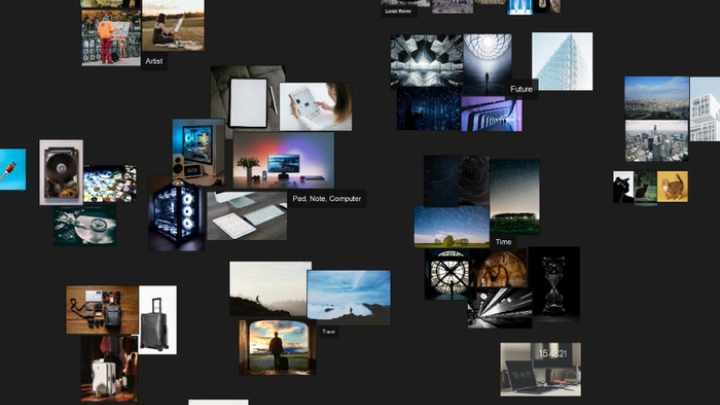Screen dimensions: 720x405
Task: Select city skyline under blue sky
Action: tap(657, 98)
